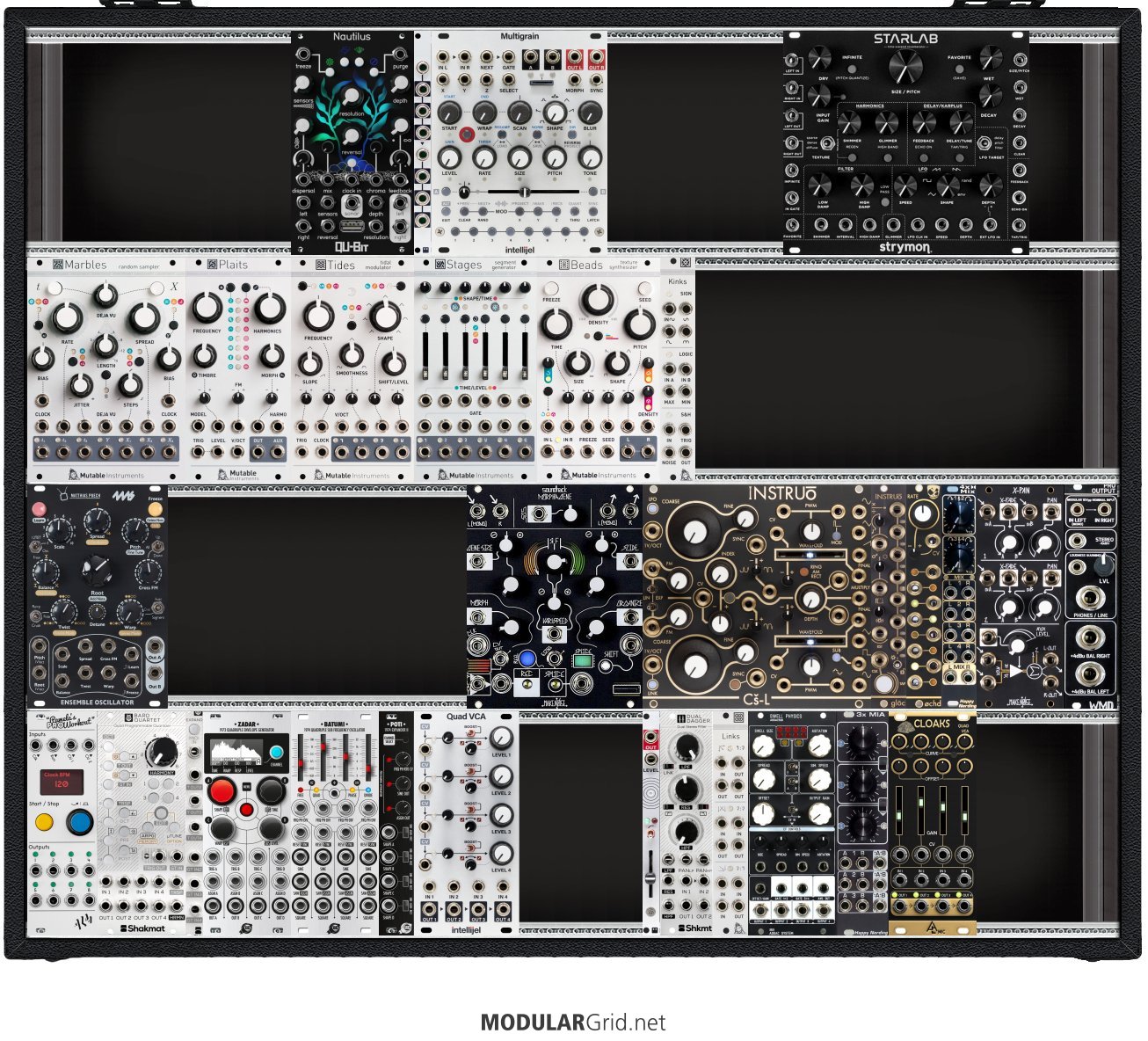Click the STARLAB module title
This screenshot has height=1041, width=1148.
pyautogui.click(x=905, y=39)
